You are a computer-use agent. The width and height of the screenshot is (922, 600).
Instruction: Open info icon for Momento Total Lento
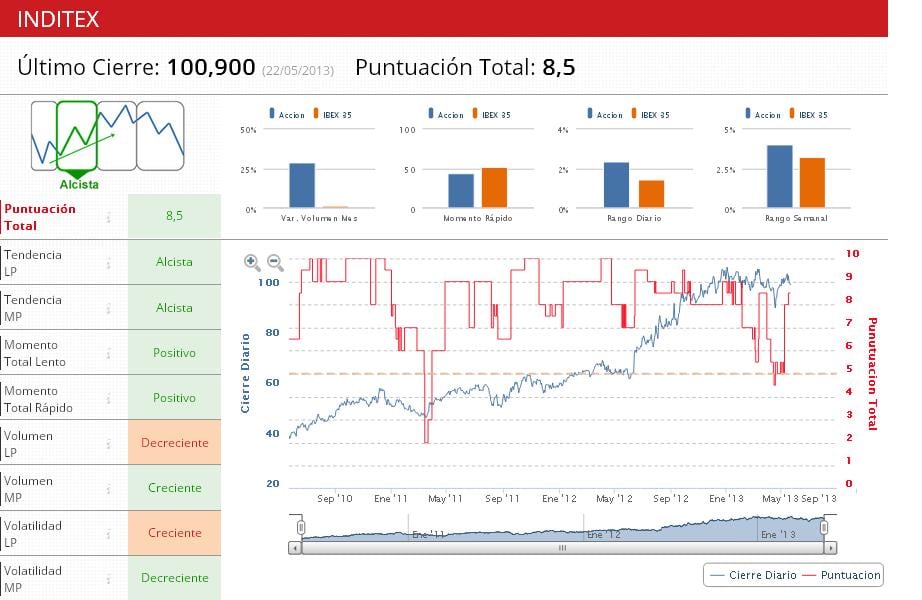tap(109, 354)
